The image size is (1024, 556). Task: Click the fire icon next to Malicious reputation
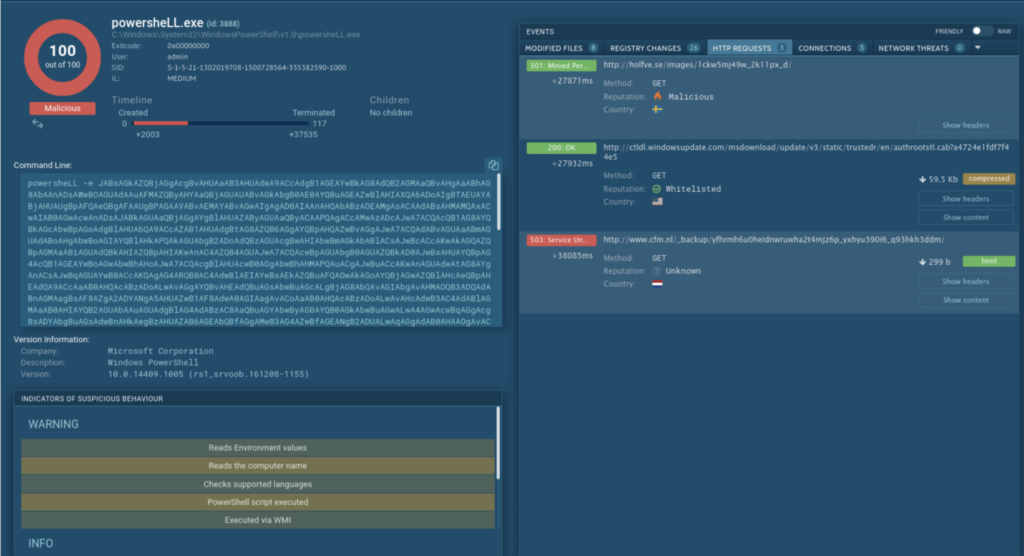click(658, 96)
